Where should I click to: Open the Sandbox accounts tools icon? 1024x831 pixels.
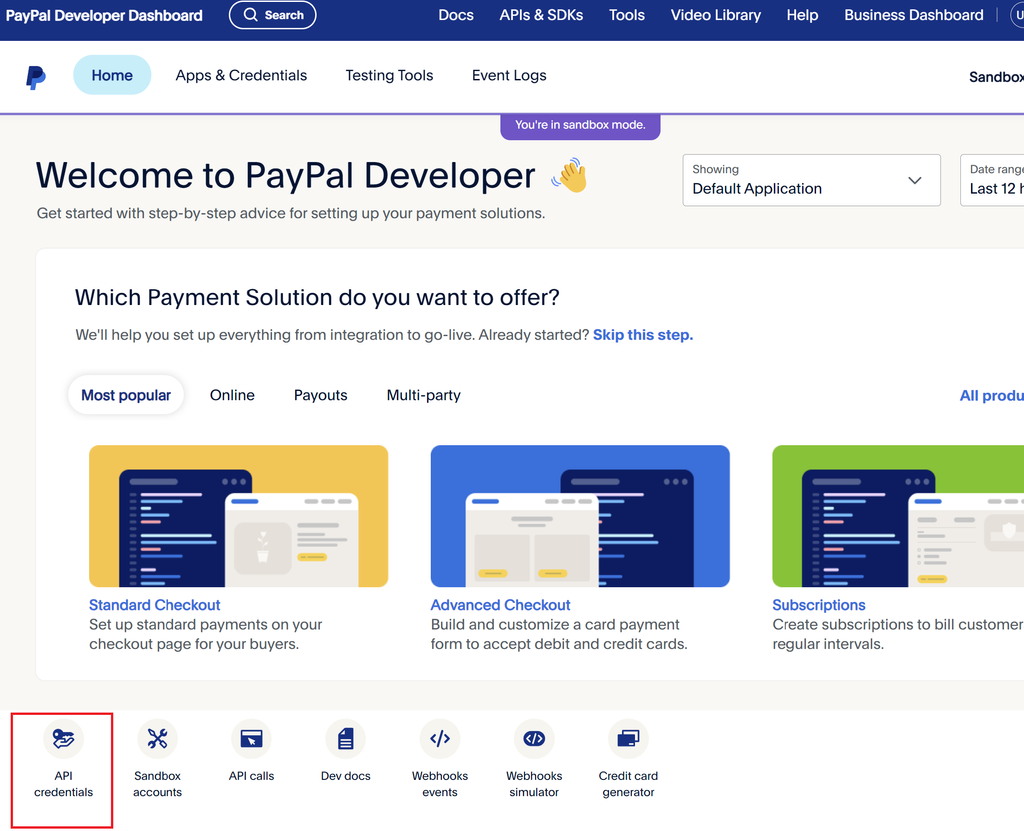click(157, 739)
